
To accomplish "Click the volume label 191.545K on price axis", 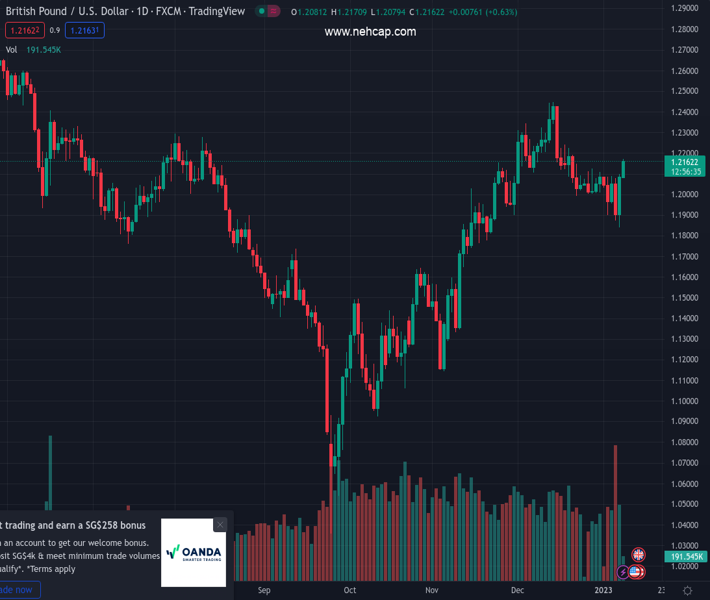I will click(686, 556).
